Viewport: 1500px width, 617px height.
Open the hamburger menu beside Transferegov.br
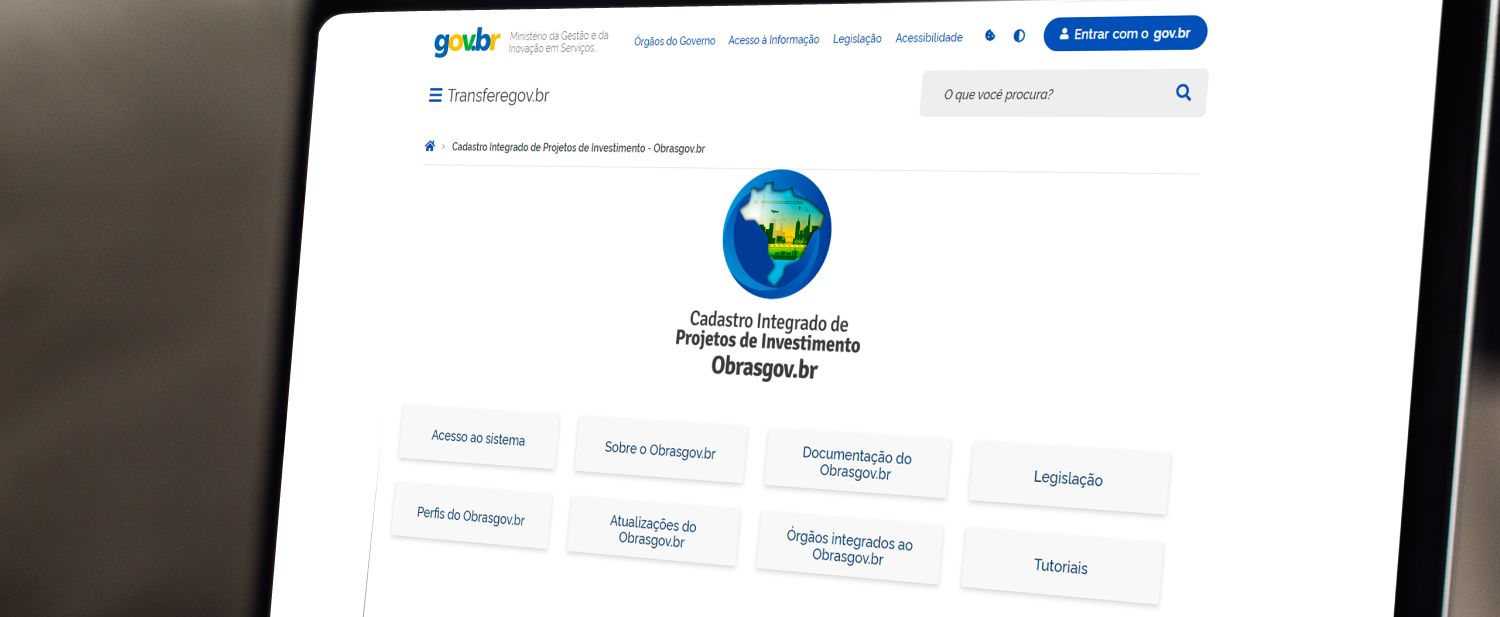[435, 96]
